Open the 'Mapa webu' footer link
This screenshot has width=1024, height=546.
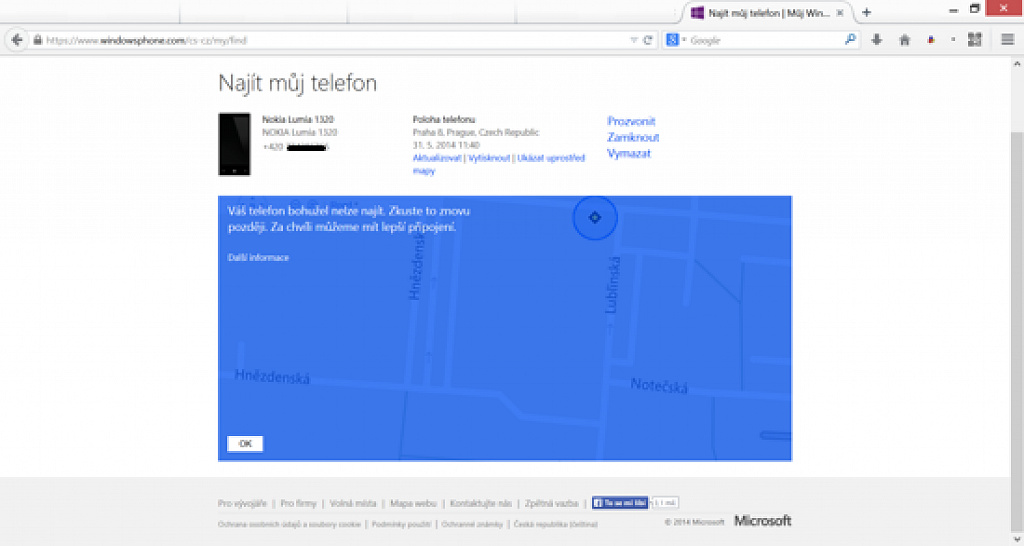(413, 504)
